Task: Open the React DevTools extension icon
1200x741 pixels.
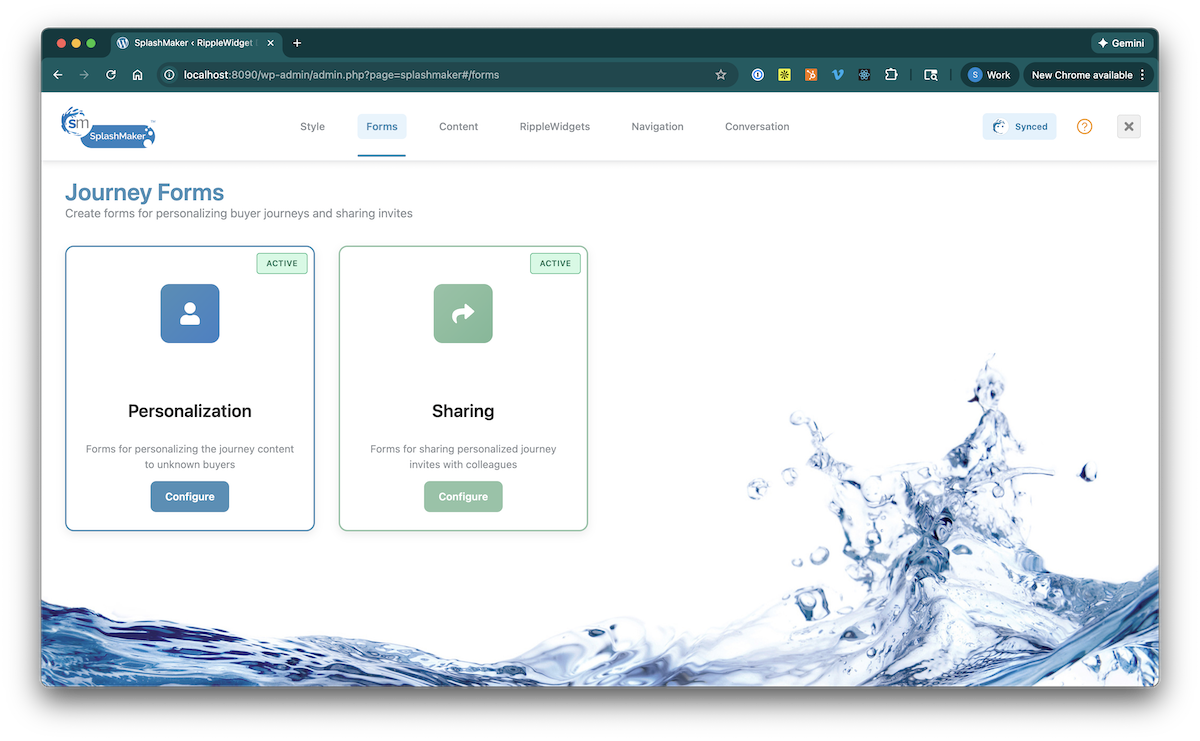Action: click(864, 75)
